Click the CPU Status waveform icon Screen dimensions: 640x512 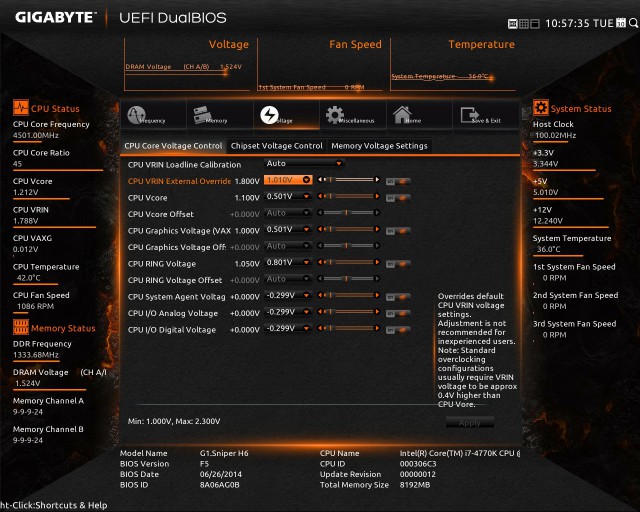click(x=21, y=108)
